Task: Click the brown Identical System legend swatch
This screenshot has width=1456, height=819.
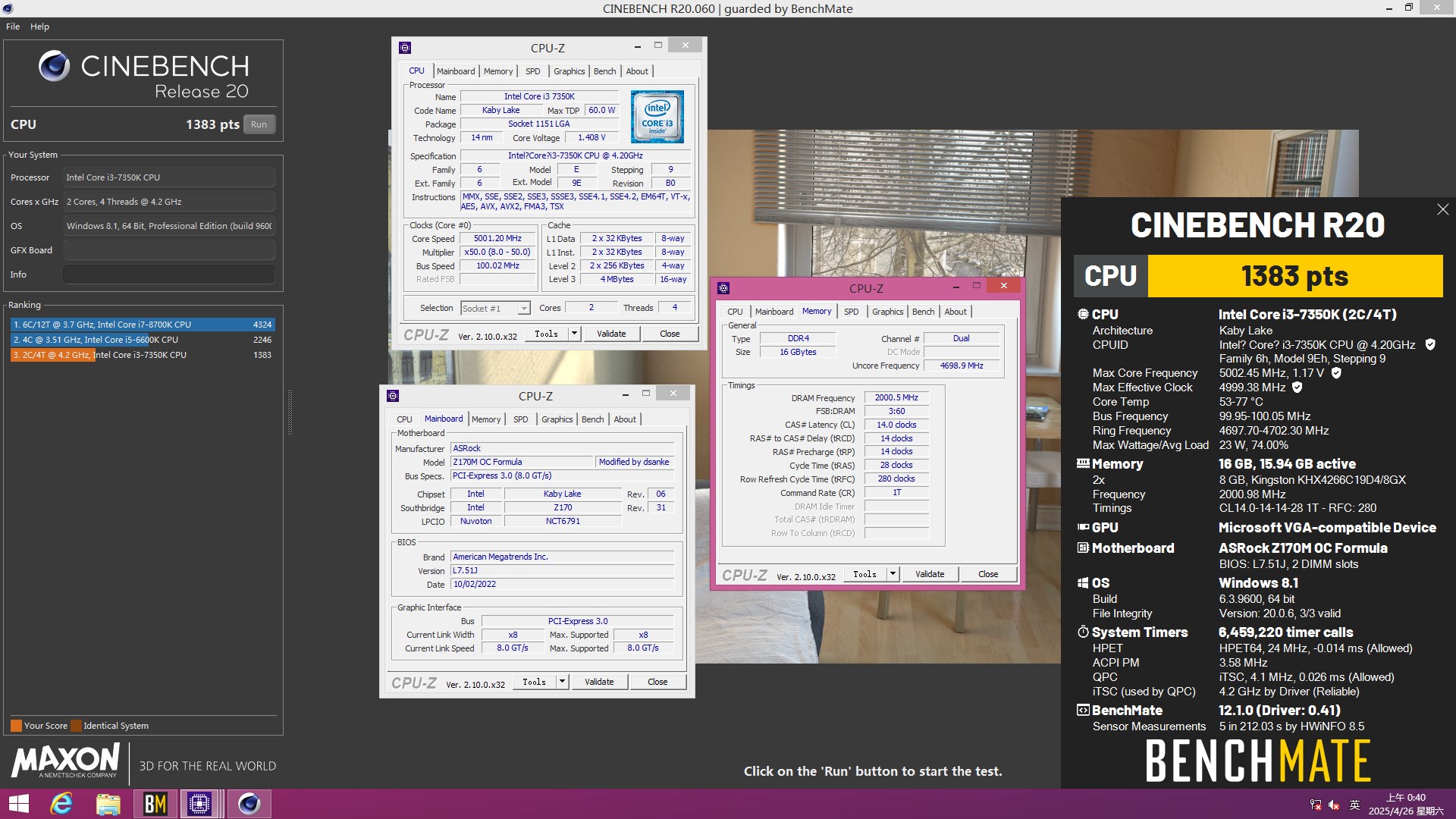Action: click(75, 726)
